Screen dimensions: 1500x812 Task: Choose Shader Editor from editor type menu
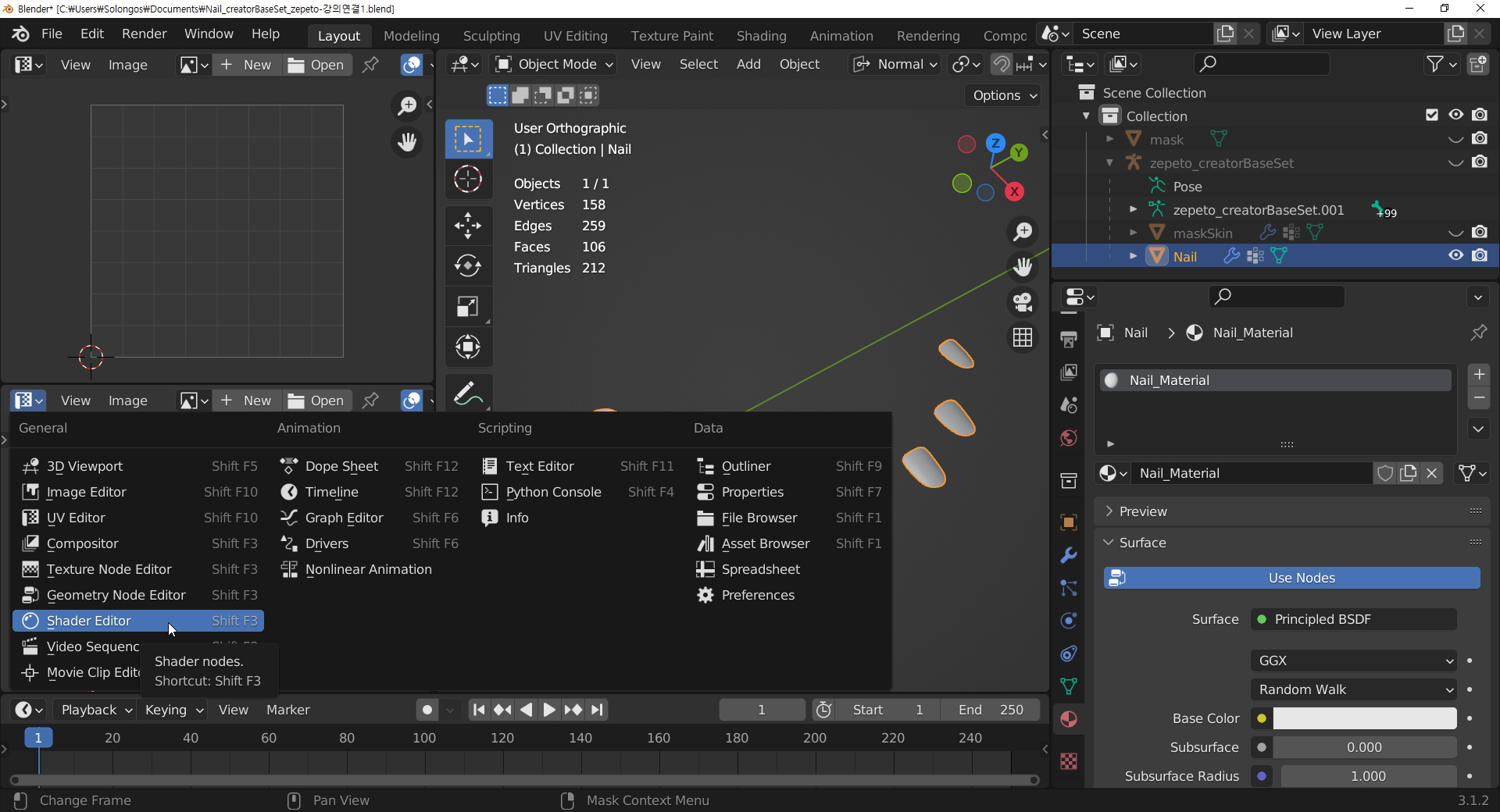138,621
